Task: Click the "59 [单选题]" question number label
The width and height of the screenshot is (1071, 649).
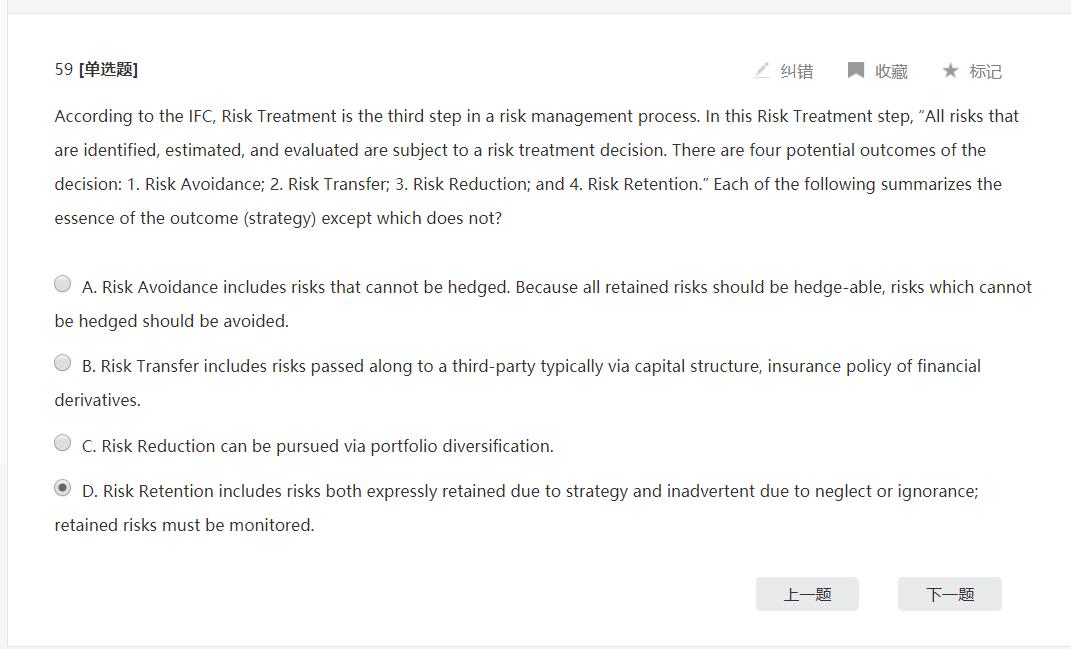Action: pos(96,69)
